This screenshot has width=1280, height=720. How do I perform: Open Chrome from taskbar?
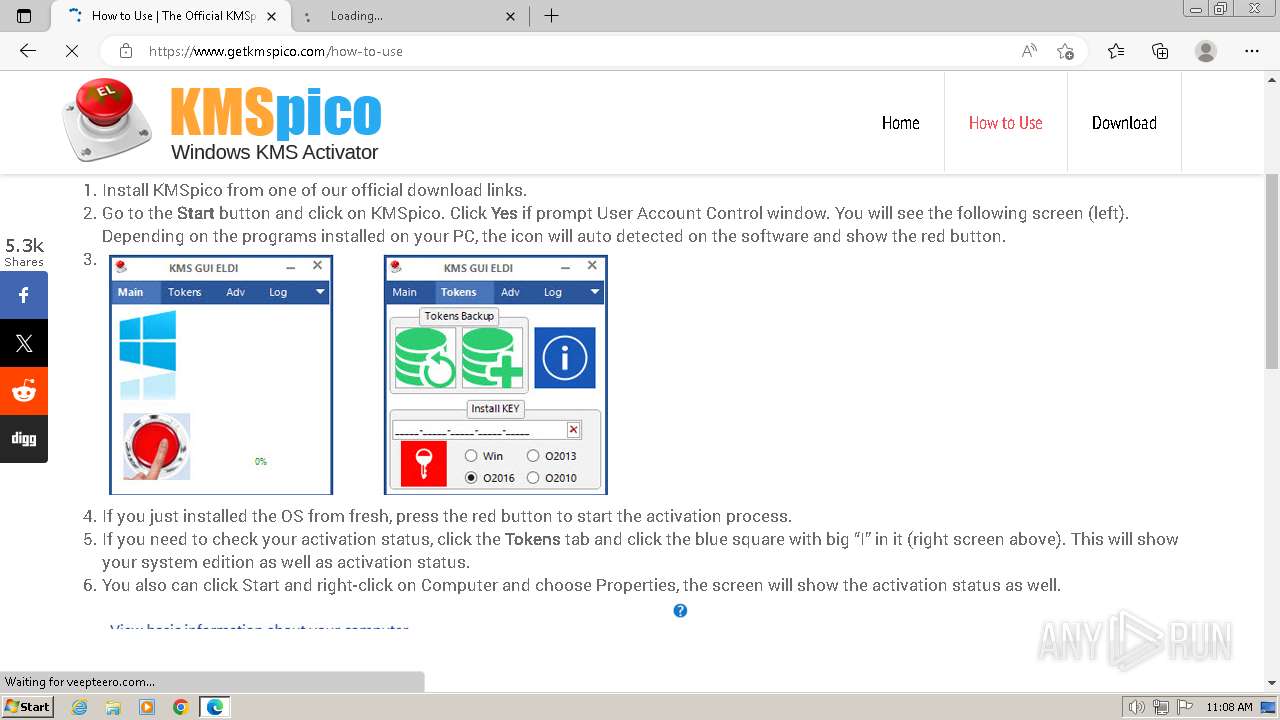click(180, 707)
